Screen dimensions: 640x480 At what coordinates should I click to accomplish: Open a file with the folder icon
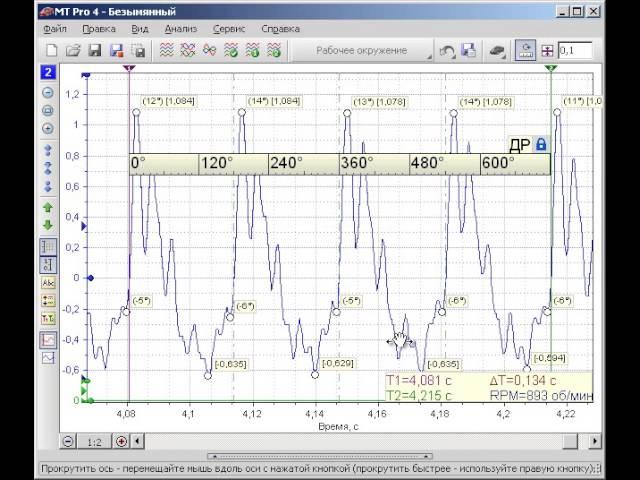tap(73, 51)
